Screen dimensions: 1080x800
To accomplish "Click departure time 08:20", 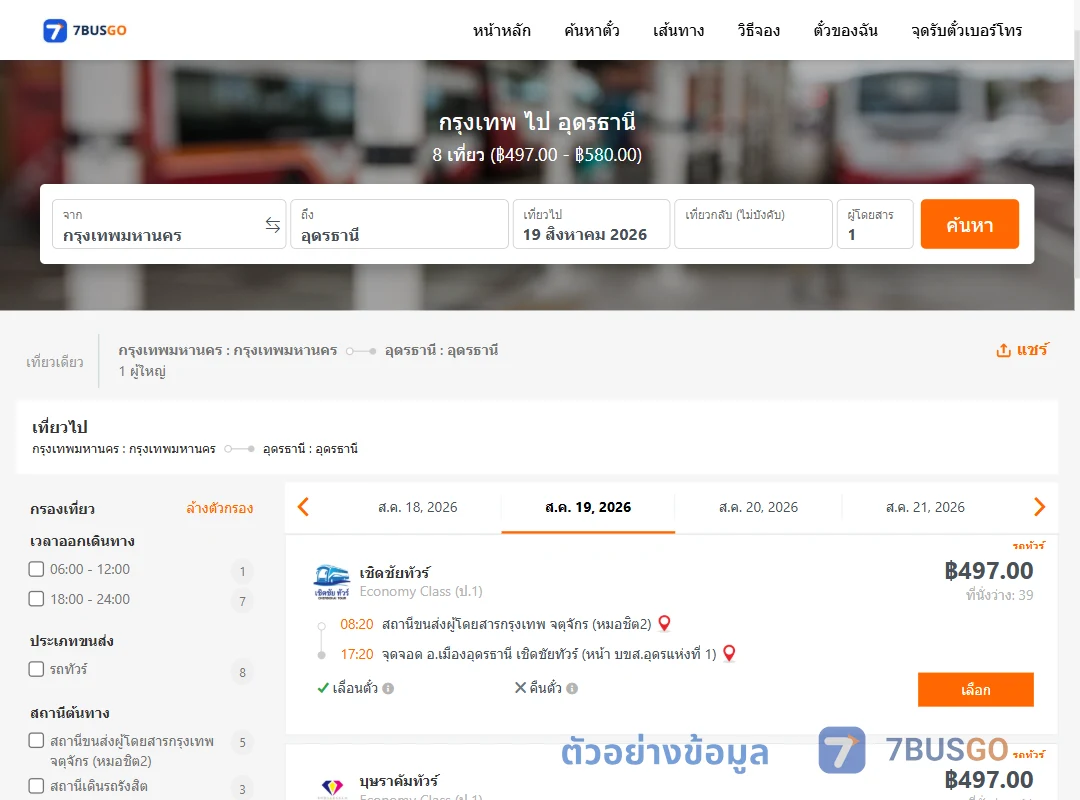I will [x=357, y=624].
